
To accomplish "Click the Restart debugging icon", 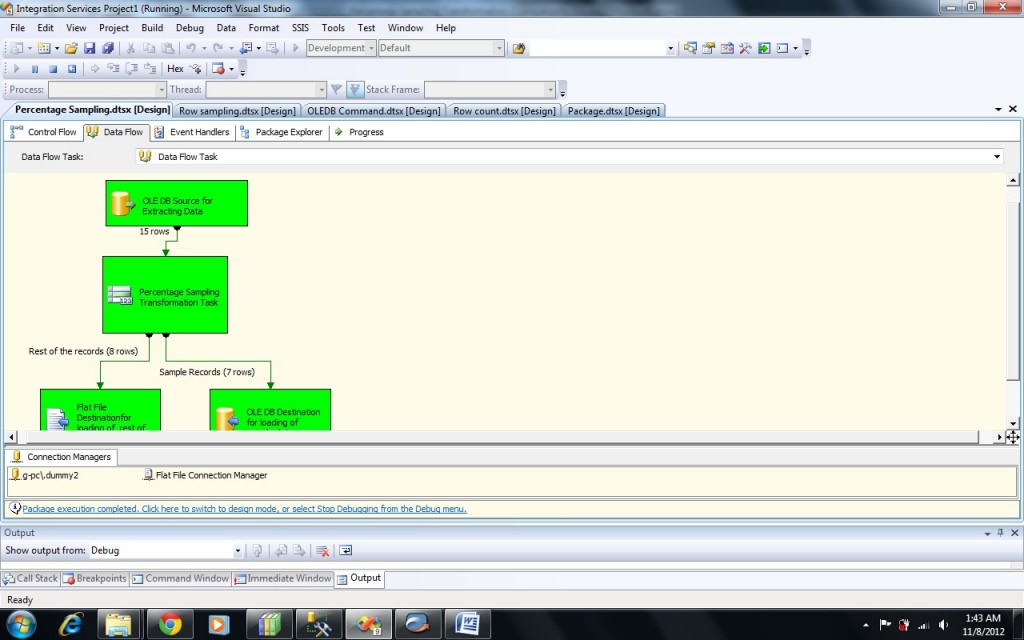I will tap(72, 69).
